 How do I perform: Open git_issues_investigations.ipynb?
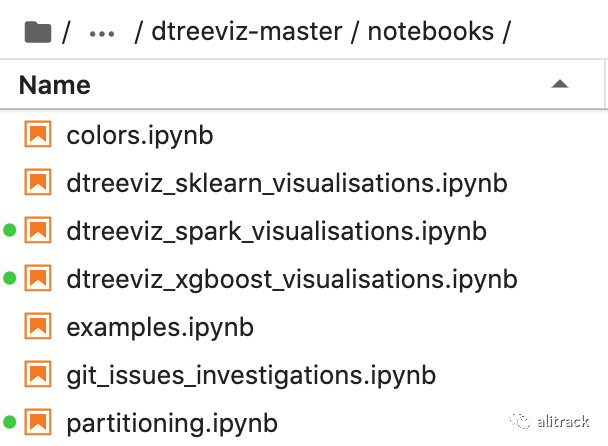click(251, 376)
